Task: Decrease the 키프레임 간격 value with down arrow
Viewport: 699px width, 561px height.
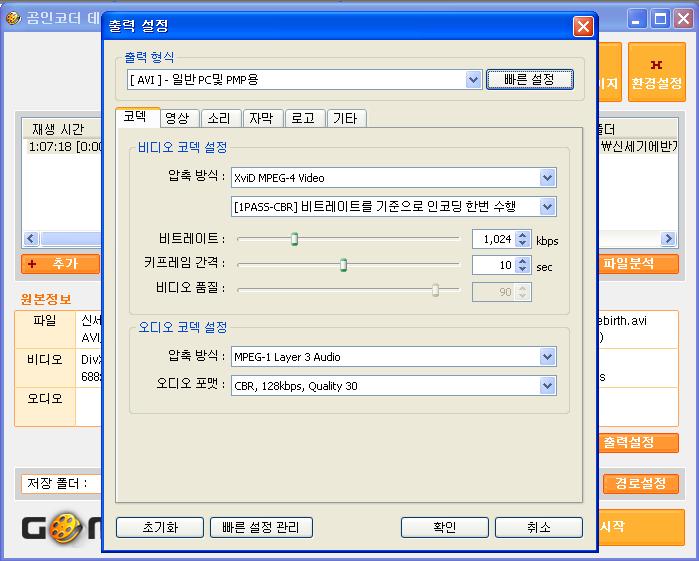Action: click(x=523, y=270)
